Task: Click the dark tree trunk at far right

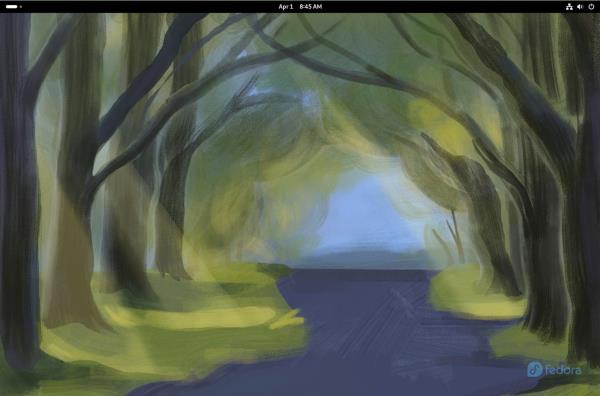Action: (587, 191)
